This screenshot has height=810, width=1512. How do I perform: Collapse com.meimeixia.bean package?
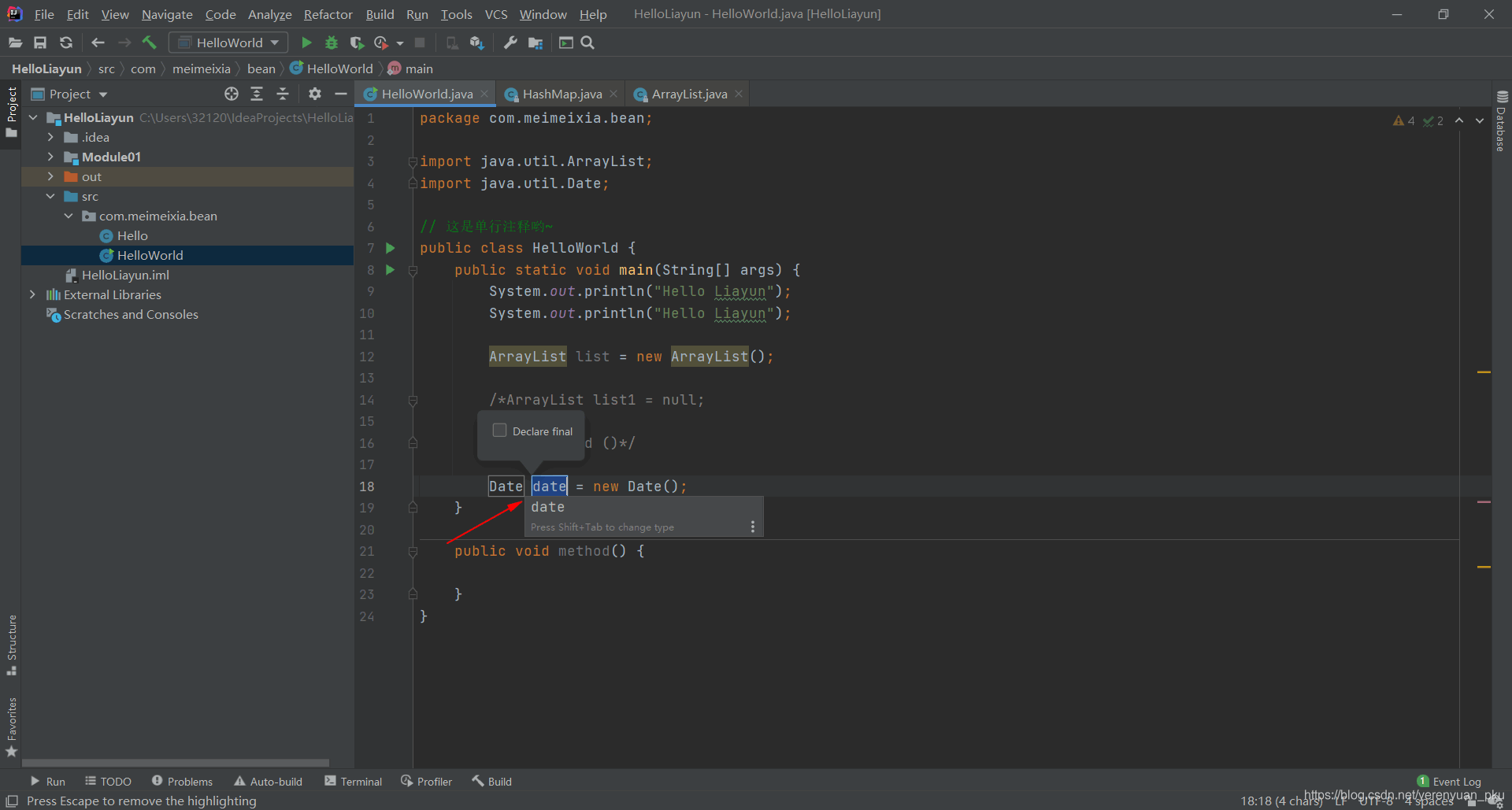[69, 216]
